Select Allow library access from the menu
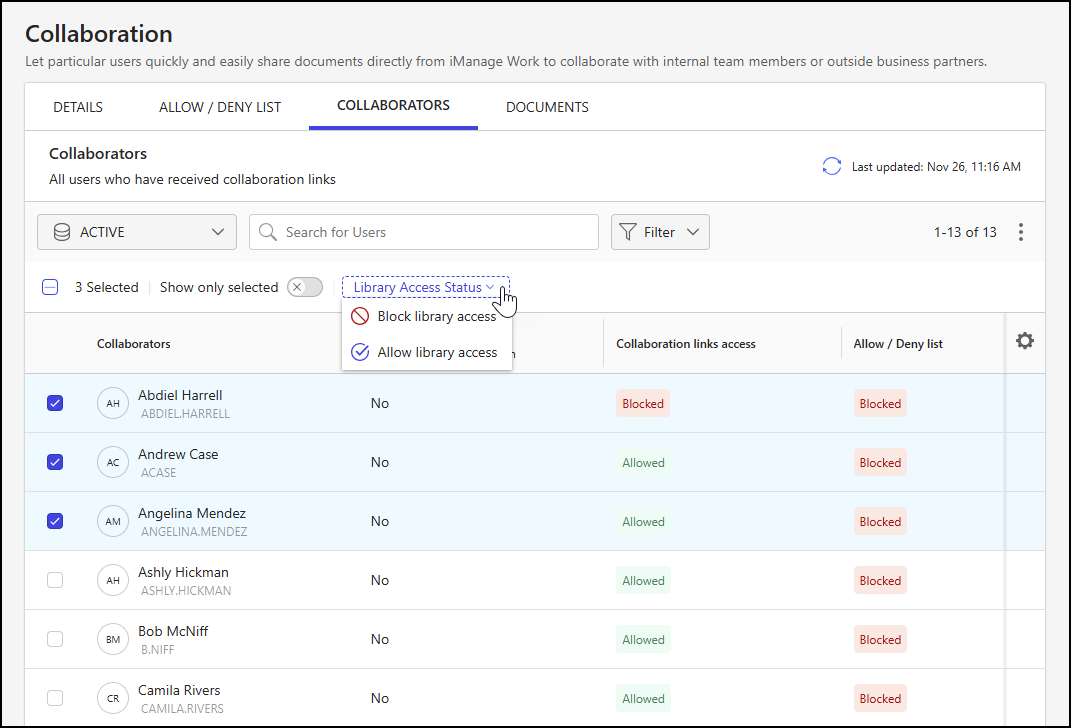 click(437, 352)
